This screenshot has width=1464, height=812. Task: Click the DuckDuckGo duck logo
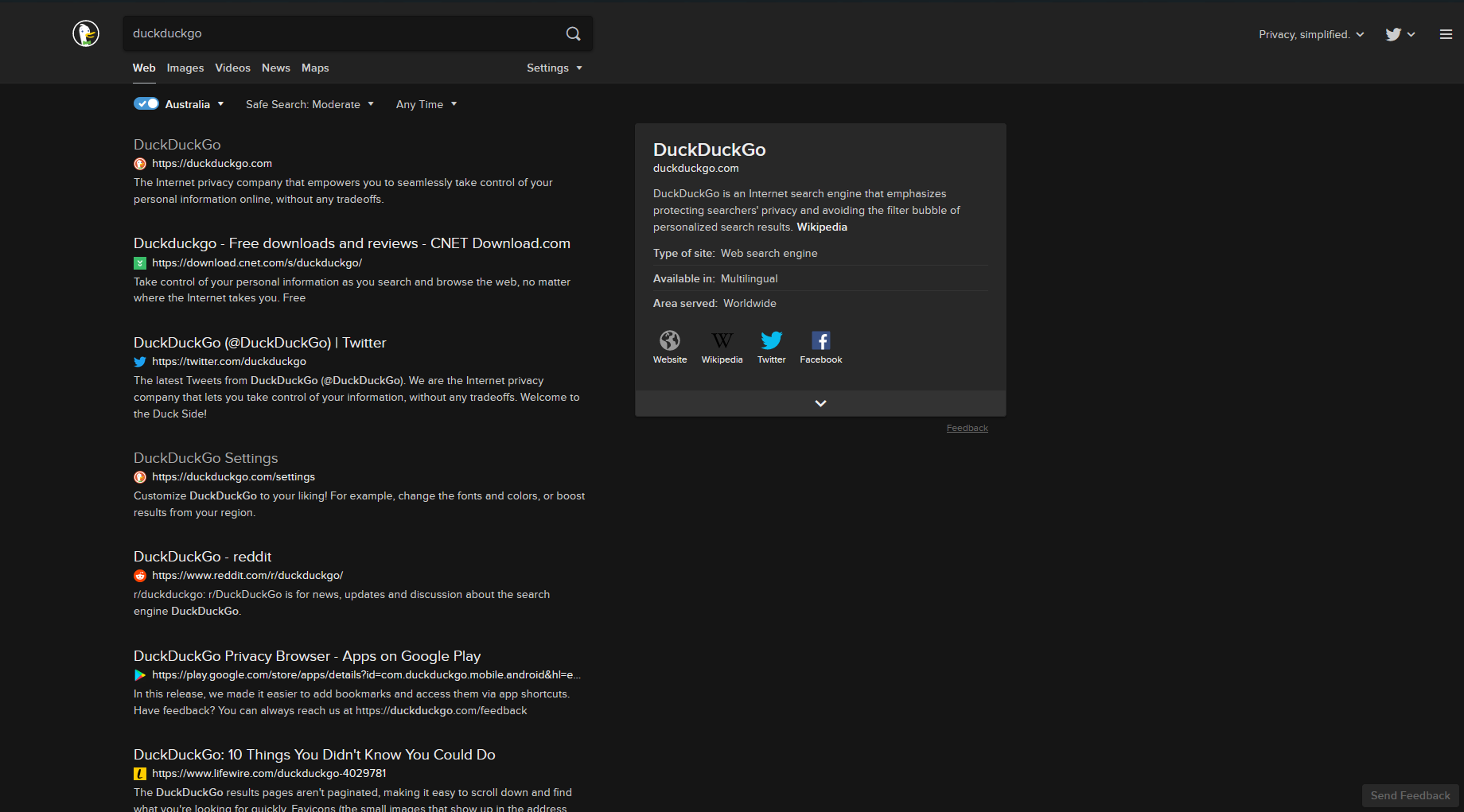click(86, 33)
